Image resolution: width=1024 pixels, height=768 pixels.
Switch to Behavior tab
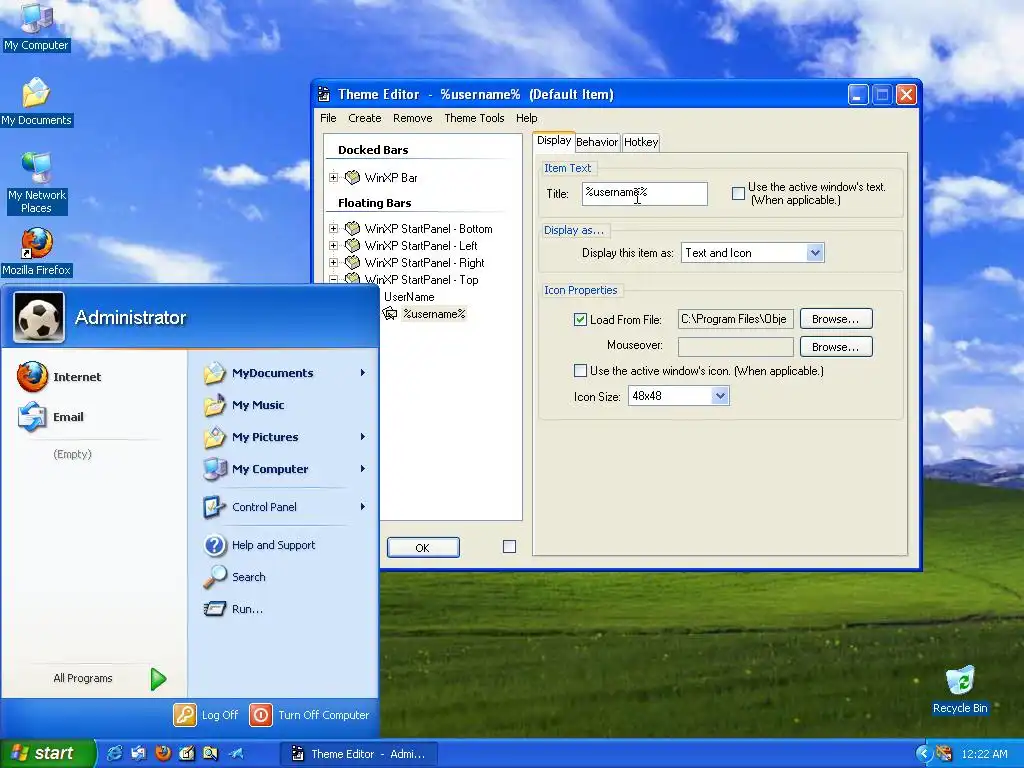coord(597,142)
